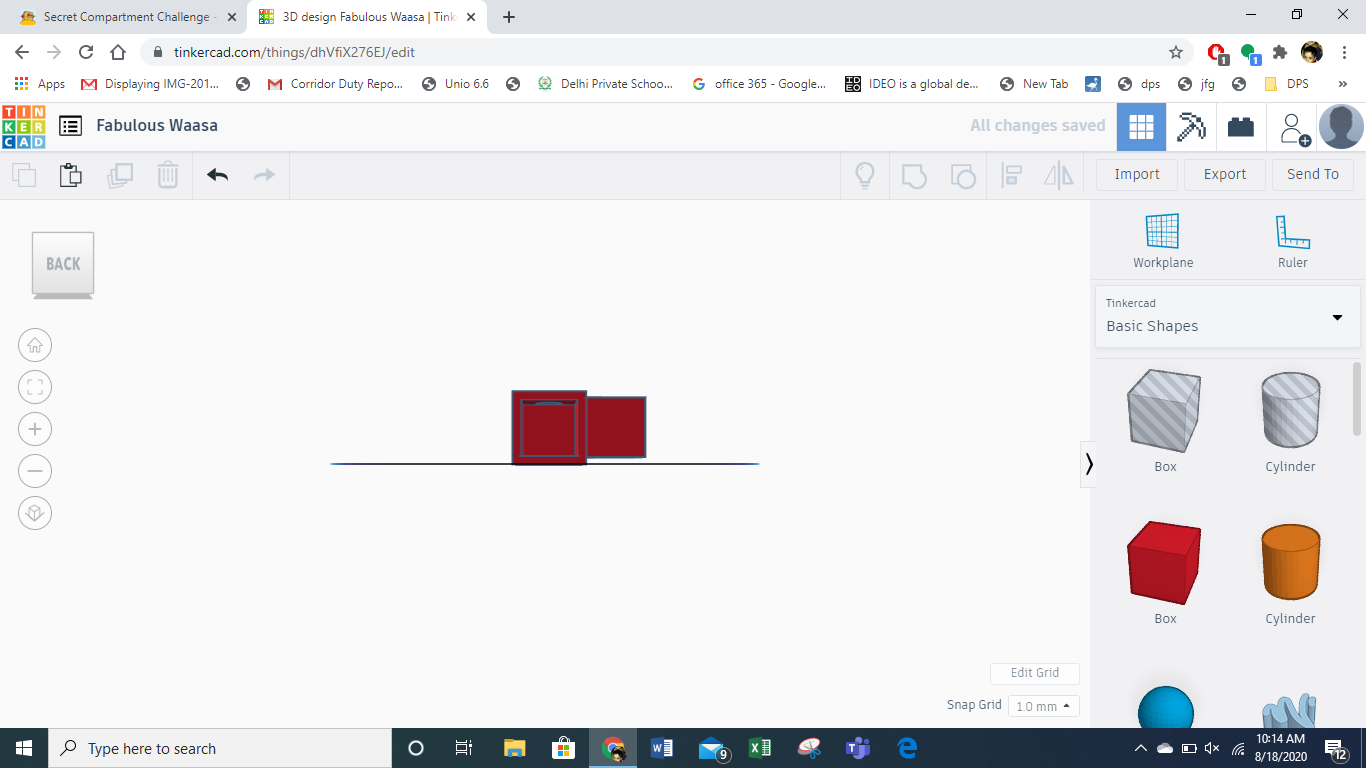Image resolution: width=1366 pixels, height=768 pixels.
Task: Click the Fit all in view button
Action: coord(35,387)
